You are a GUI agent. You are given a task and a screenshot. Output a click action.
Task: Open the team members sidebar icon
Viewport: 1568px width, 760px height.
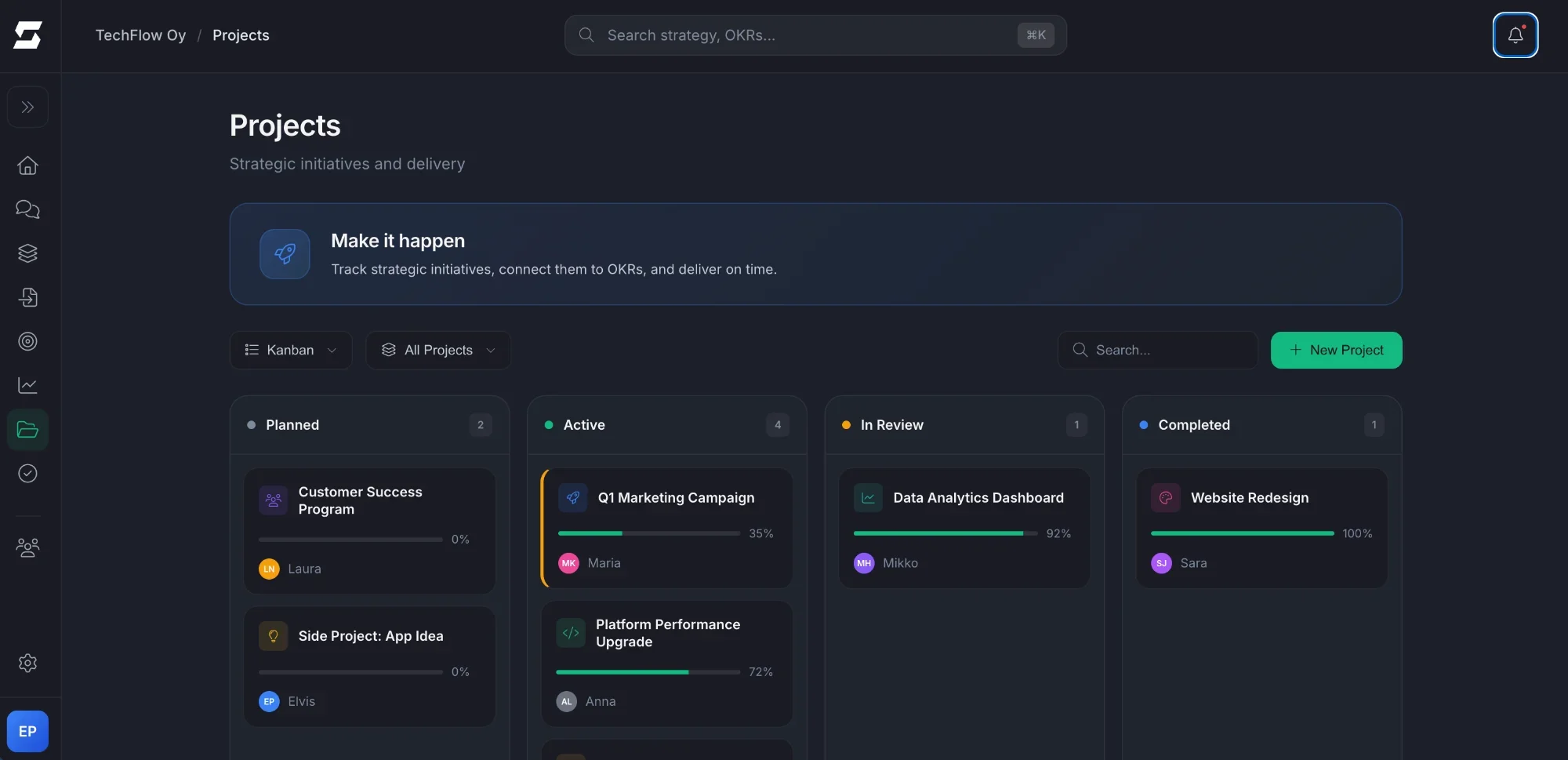(x=27, y=547)
